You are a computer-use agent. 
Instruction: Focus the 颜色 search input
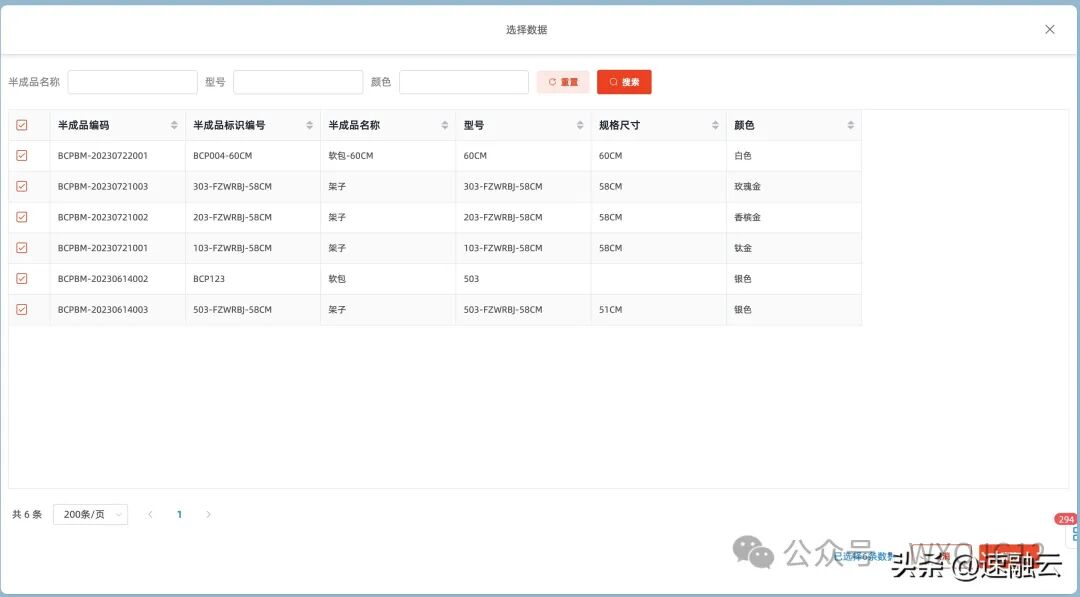pos(464,82)
